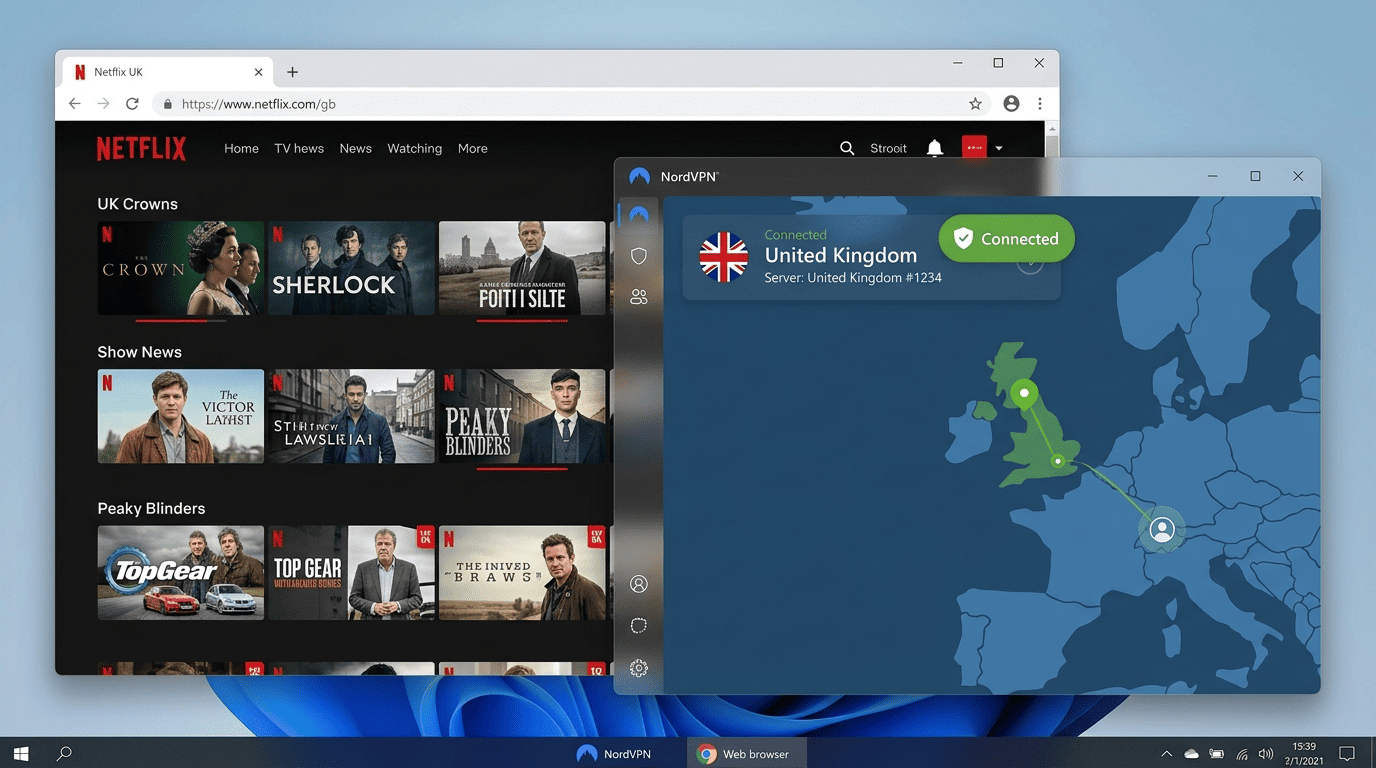Open the Watching menu item

(x=414, y=148)
